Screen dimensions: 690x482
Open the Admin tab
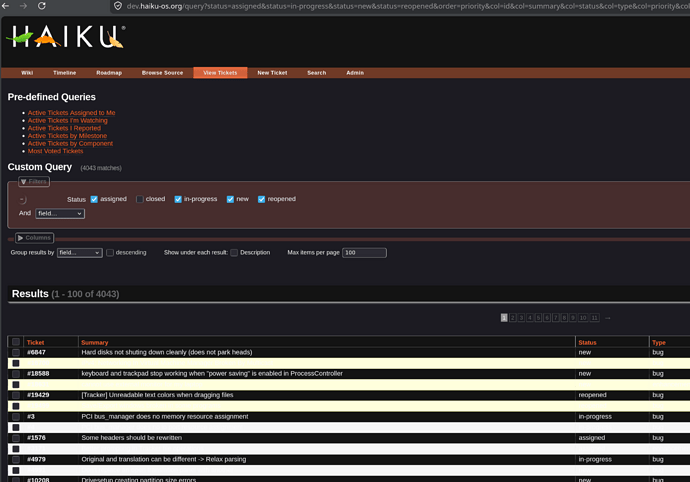[355, 73]
